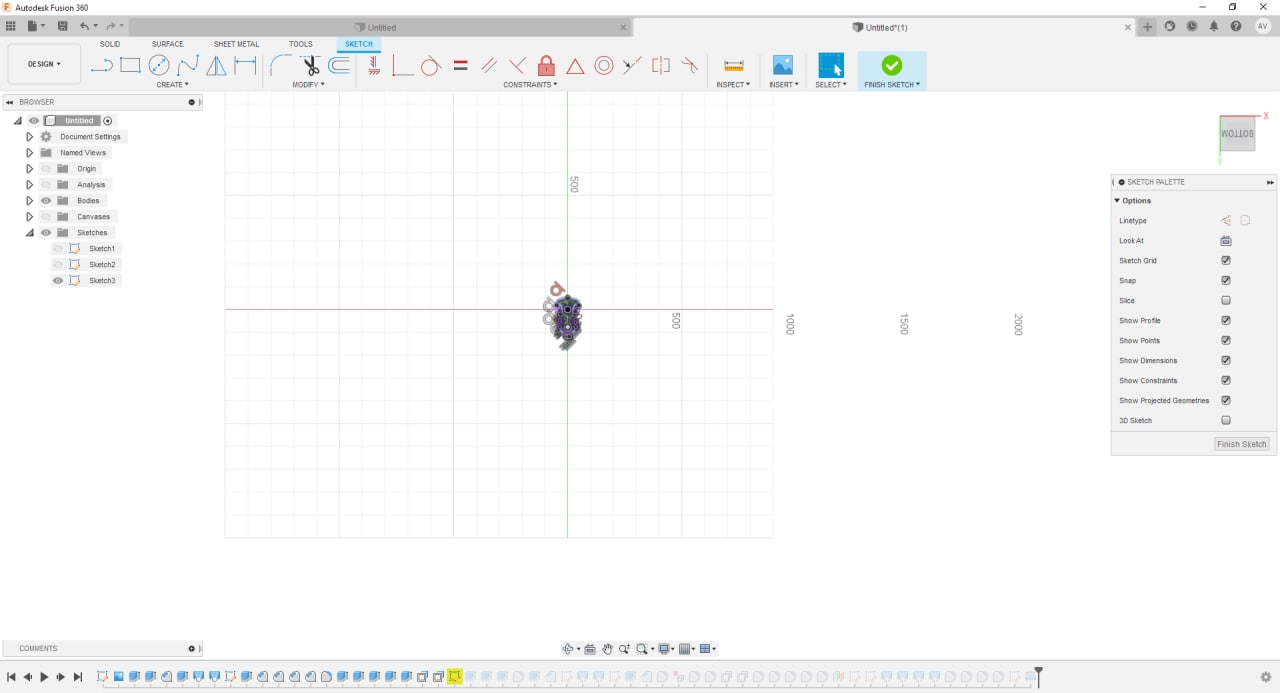Play the timeline forward
The height and width of the screenshot is (693, 1280).
[x=44, y=677]
